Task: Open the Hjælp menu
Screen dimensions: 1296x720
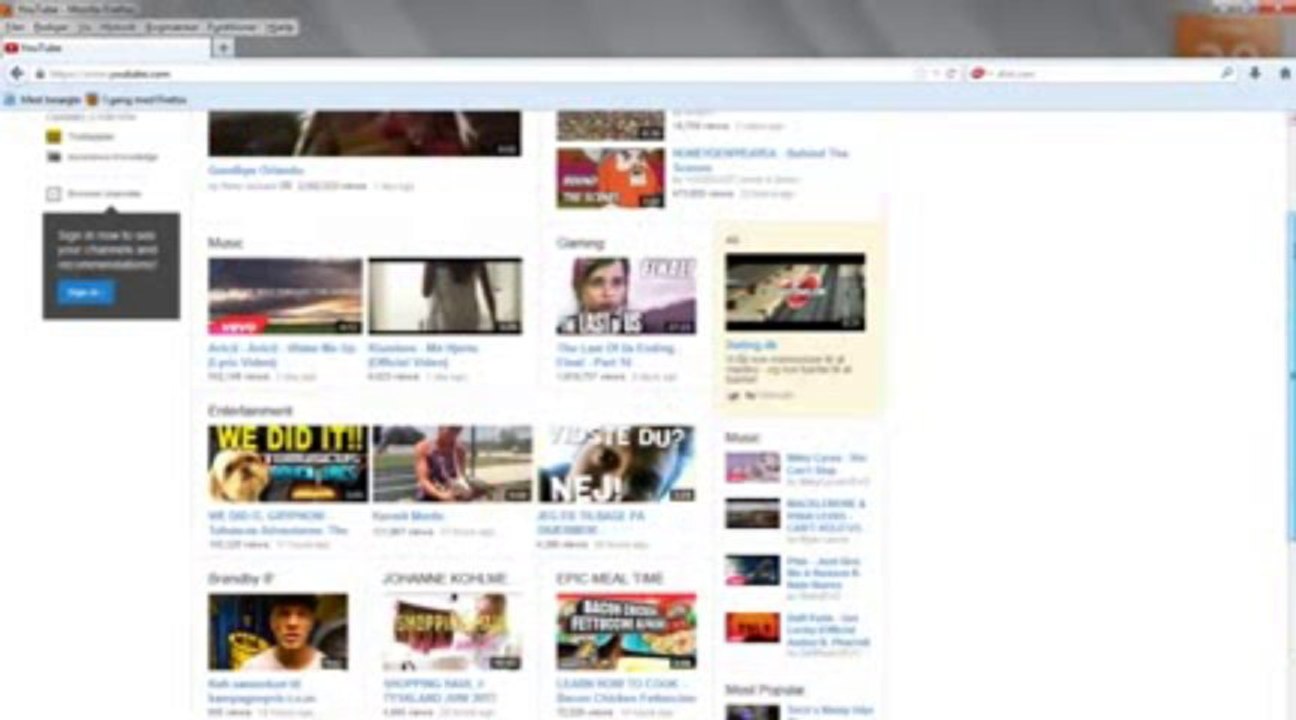Action: (280, 27)
